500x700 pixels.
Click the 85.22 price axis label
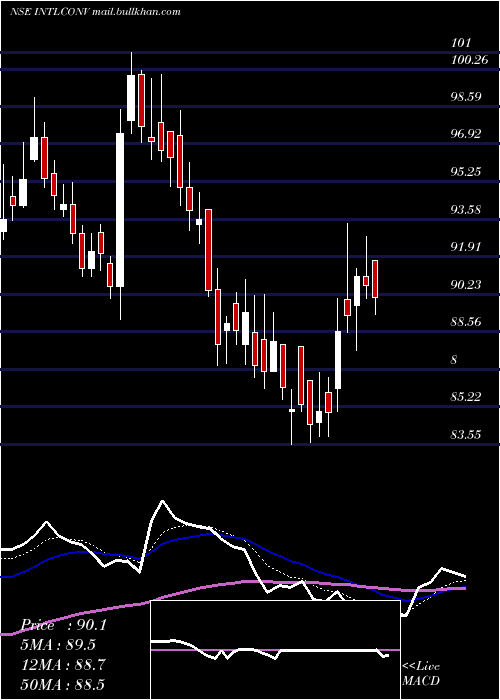[466, 396]
